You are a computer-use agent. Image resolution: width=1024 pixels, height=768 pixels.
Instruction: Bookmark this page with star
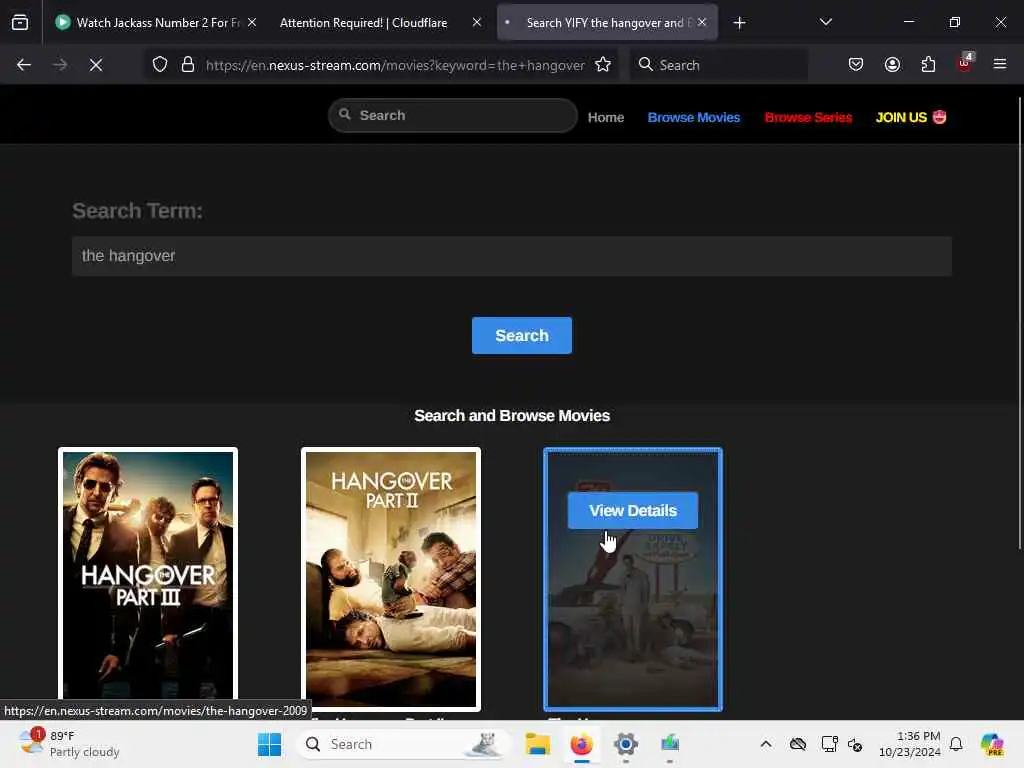pos(603,65)
